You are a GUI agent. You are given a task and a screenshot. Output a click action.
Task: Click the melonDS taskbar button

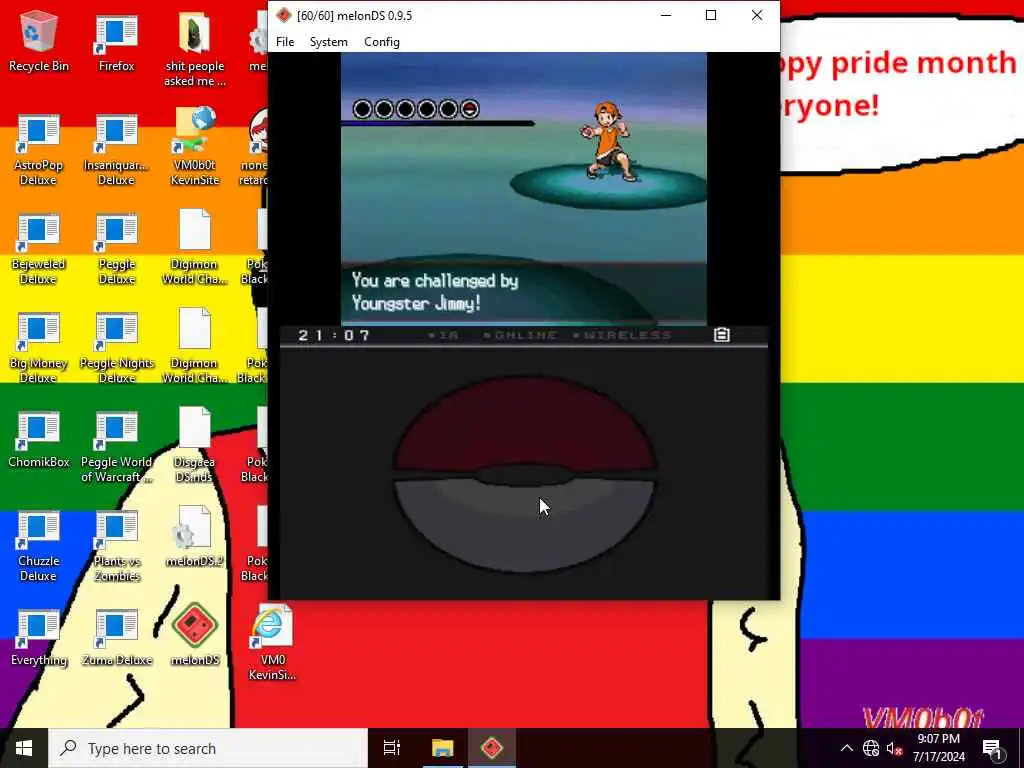click(x=492, y=748)
